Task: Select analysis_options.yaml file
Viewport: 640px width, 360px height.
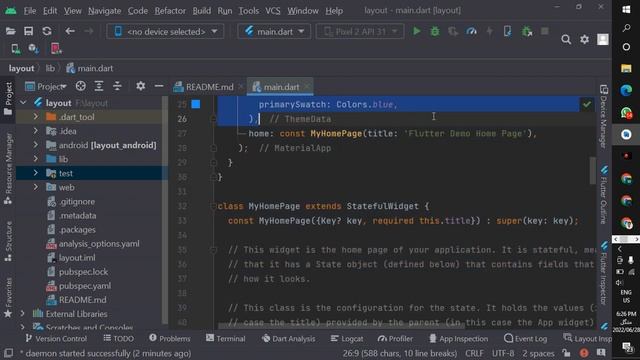Action: click(x=99, y=244)
